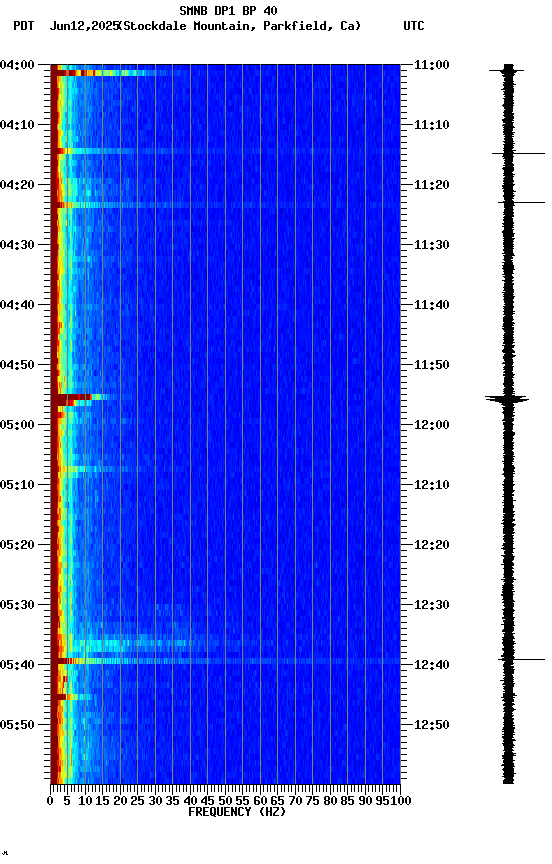Click the 12:30 UTC time label
The image size is (552, 864).
pos(432,605)
